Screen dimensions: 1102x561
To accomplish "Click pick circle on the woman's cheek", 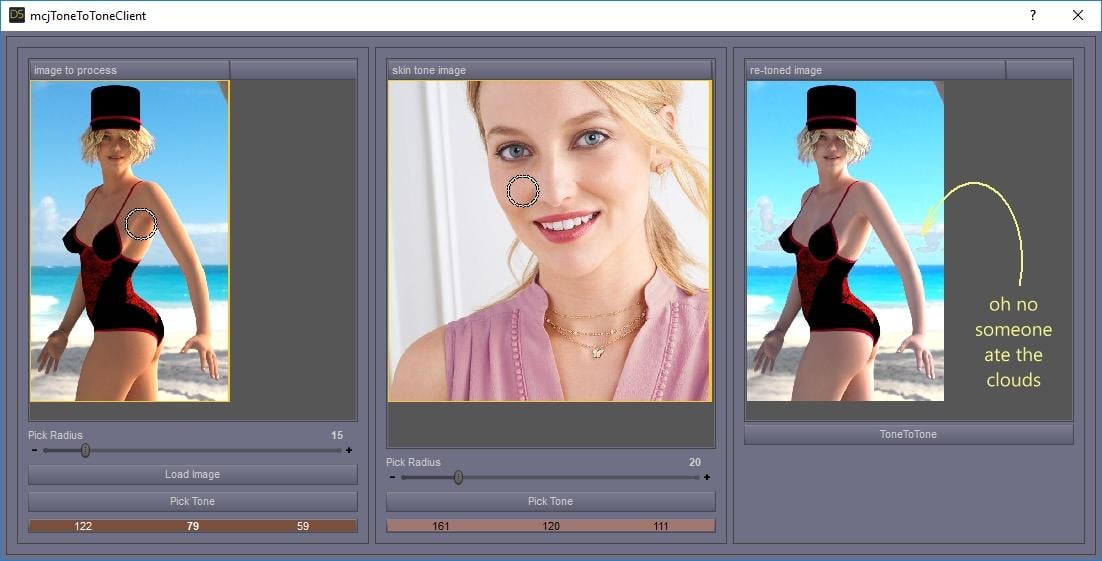I will [523, 191].
